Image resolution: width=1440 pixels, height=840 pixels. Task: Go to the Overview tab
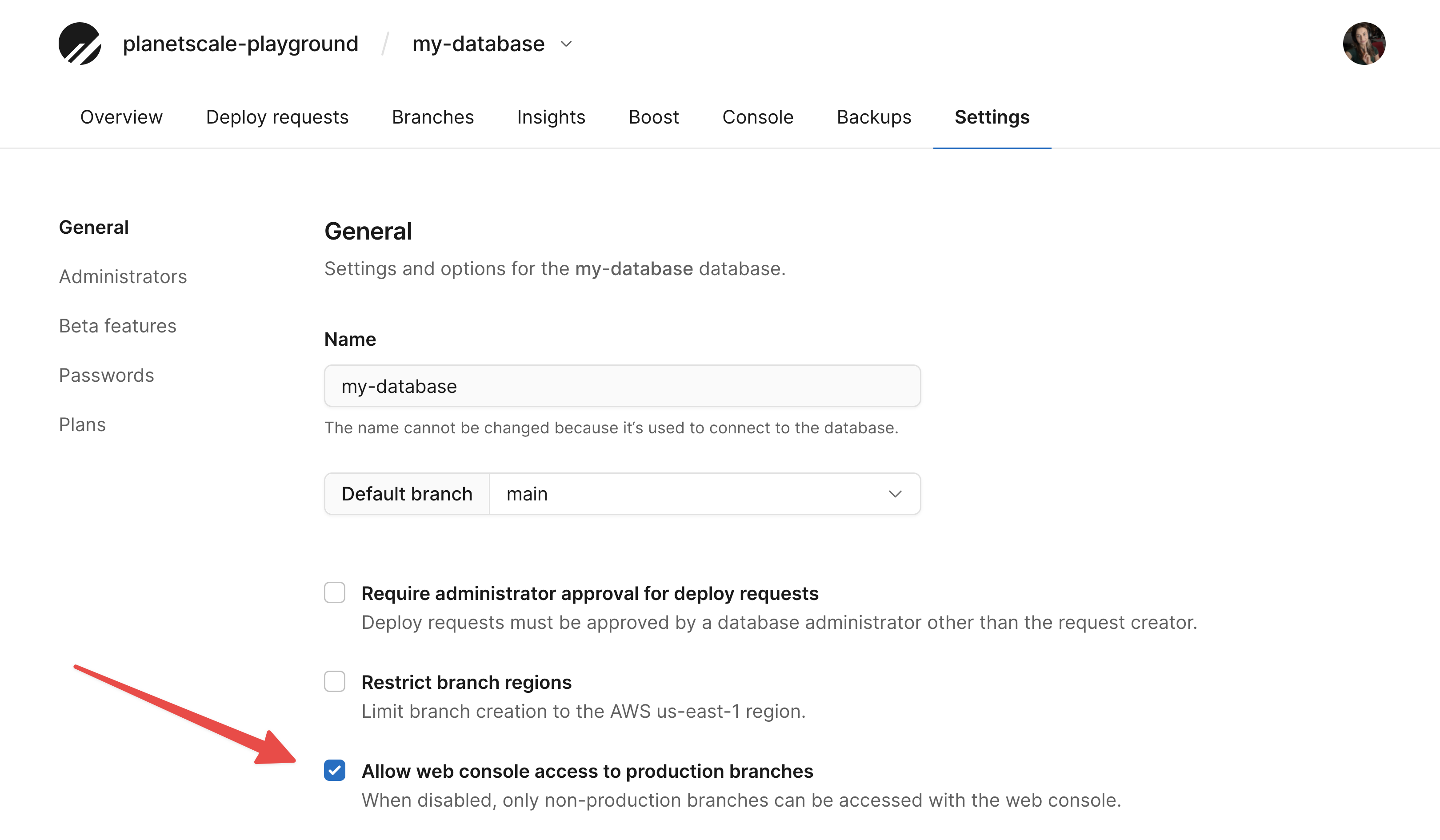tap(121, 116)
